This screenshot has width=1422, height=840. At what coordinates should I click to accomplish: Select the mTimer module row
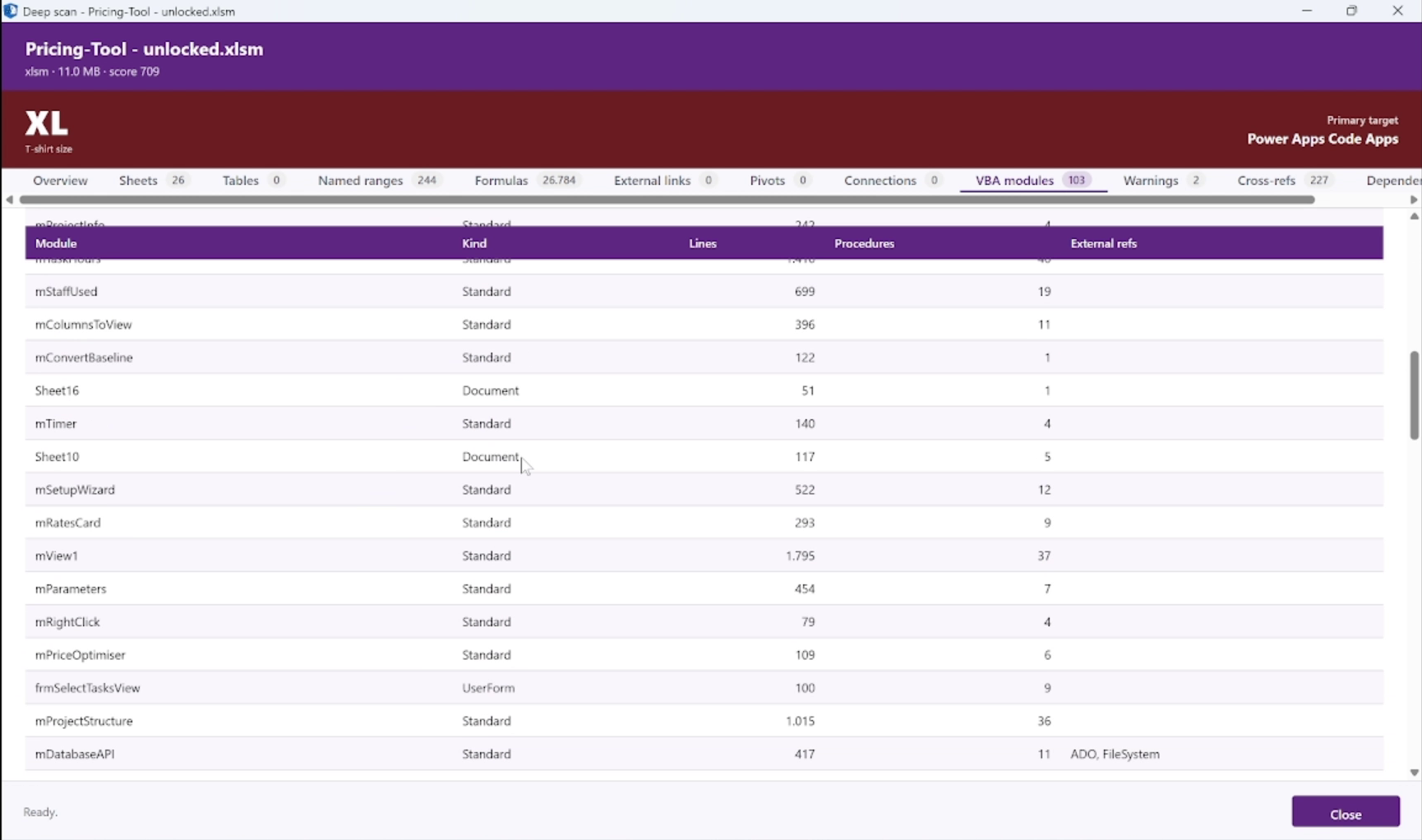point(704,423)
